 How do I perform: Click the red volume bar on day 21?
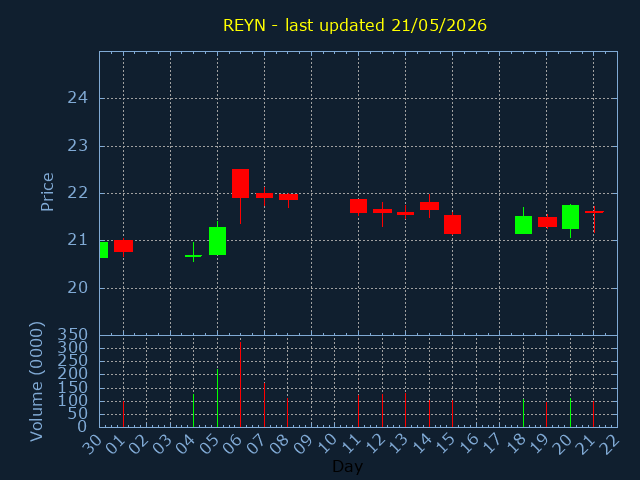593,414
